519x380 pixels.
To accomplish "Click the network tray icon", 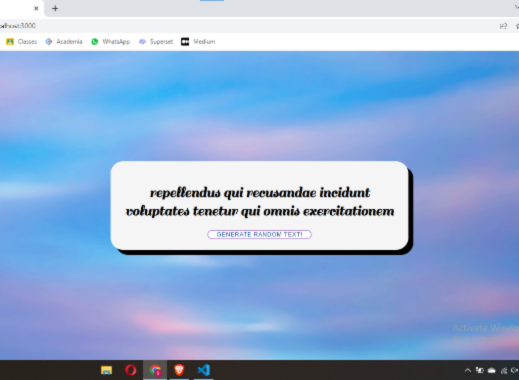I will 504,370.
